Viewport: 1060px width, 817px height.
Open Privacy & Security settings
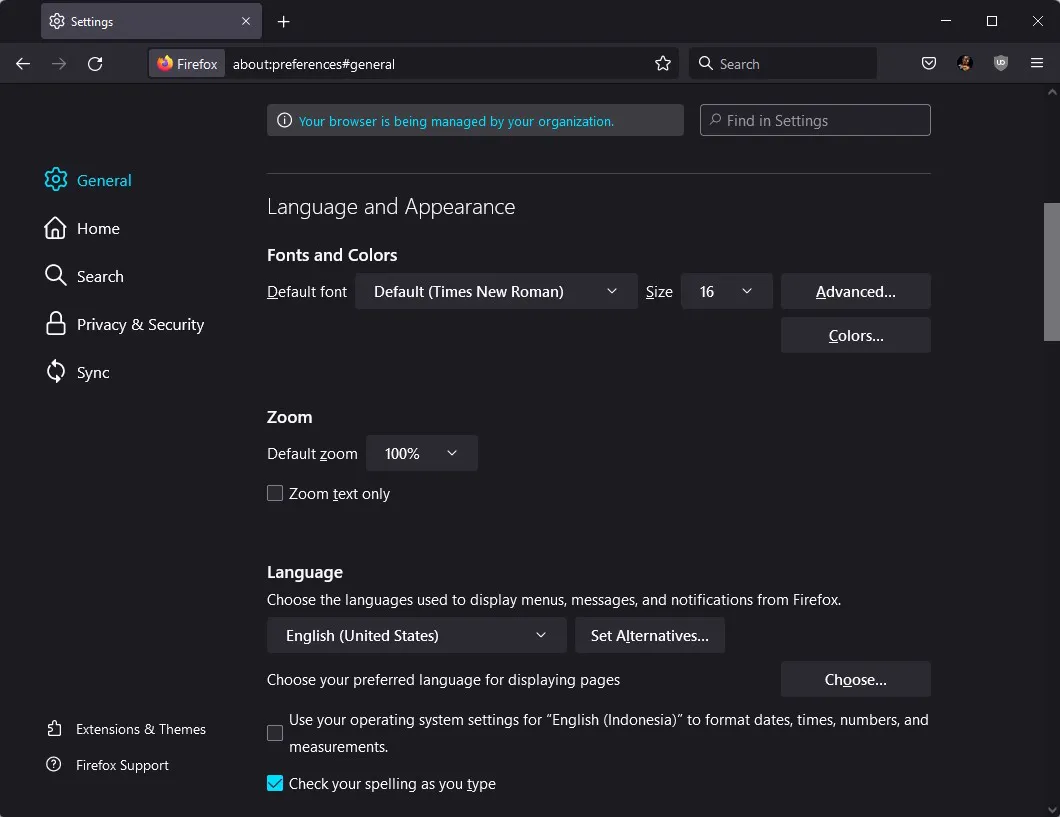point(139,324)
